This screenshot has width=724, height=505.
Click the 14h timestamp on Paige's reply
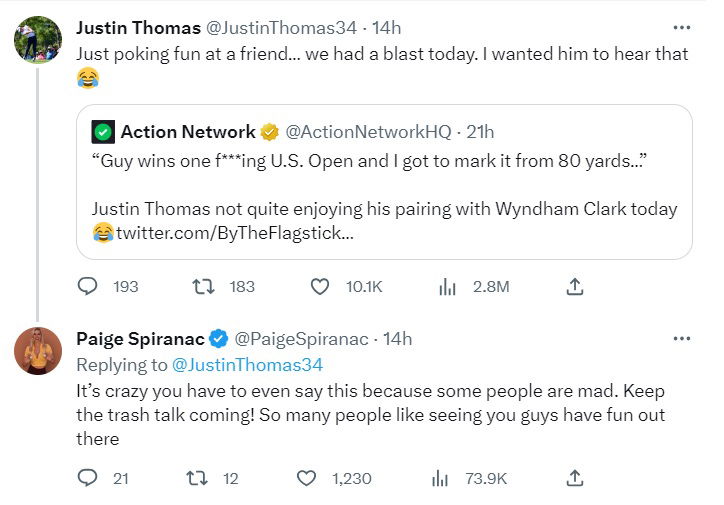coord(397,339)
